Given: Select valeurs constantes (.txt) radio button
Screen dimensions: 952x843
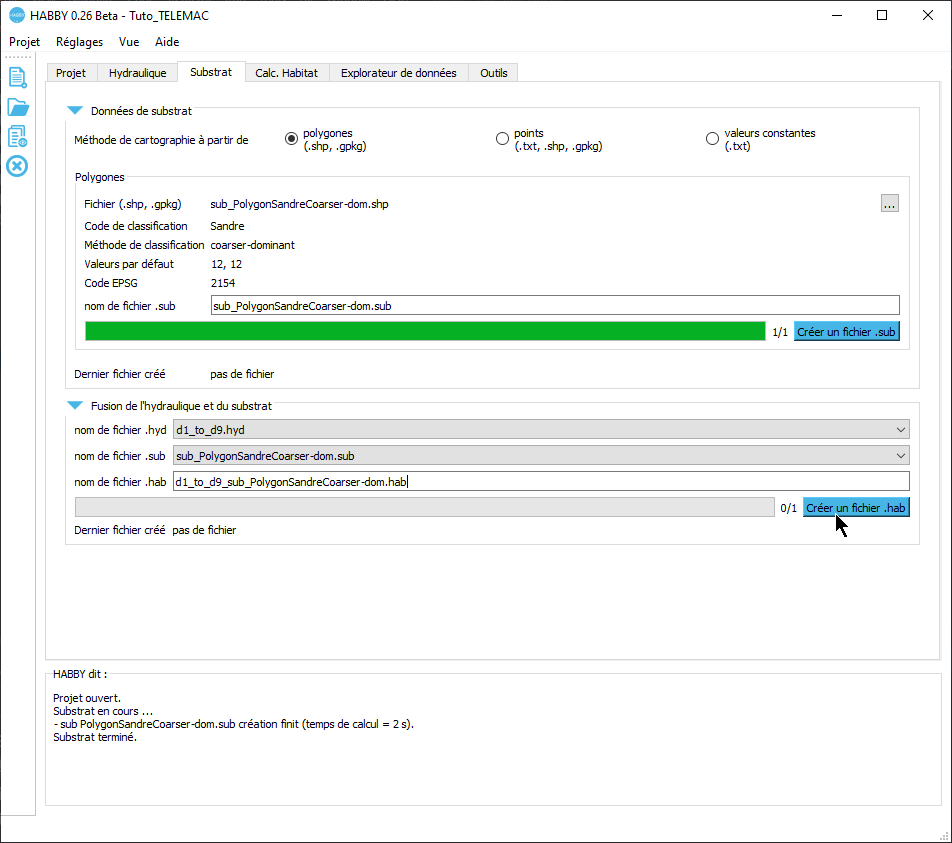Looking at the screenshot, I should point(712,139).
